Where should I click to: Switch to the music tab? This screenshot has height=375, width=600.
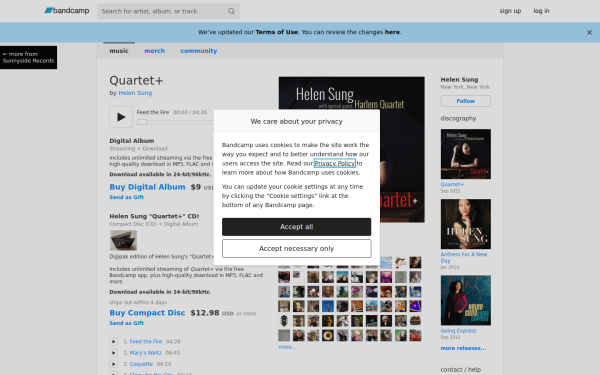[119, 51]
